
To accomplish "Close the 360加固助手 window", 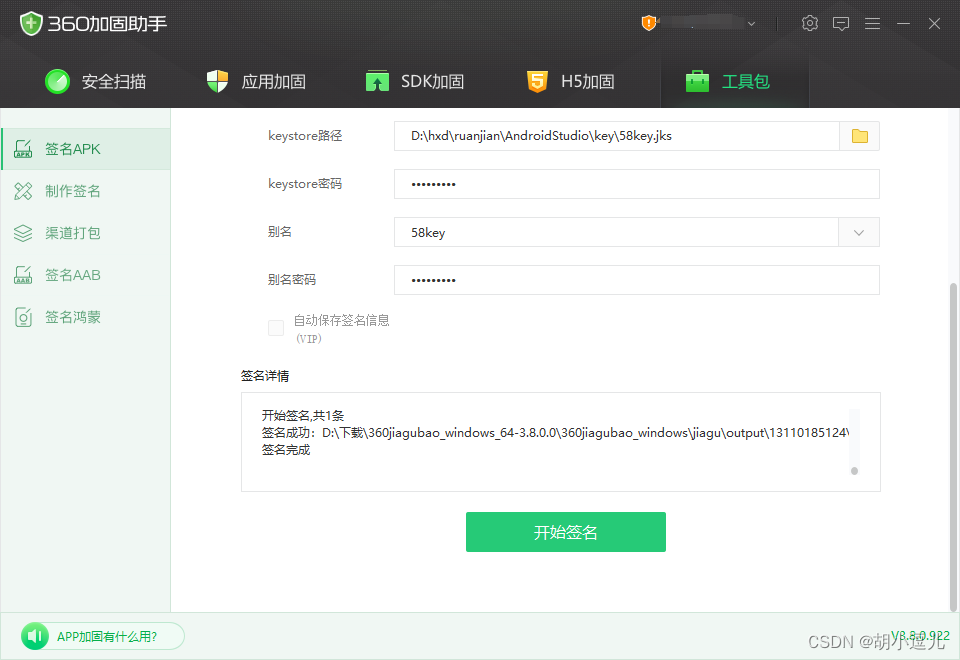I will pyautogui.click(x=934, y=23).
